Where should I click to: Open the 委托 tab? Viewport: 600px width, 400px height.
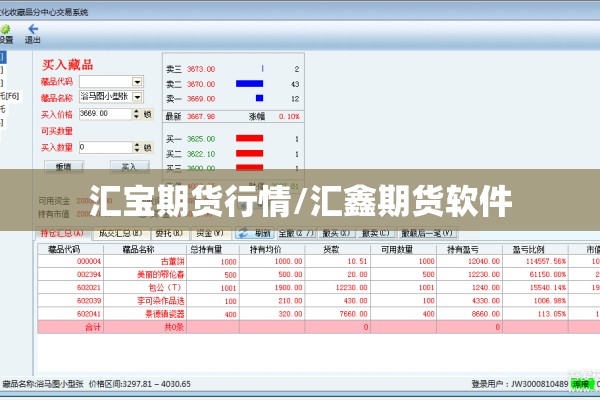click(170, 233)
